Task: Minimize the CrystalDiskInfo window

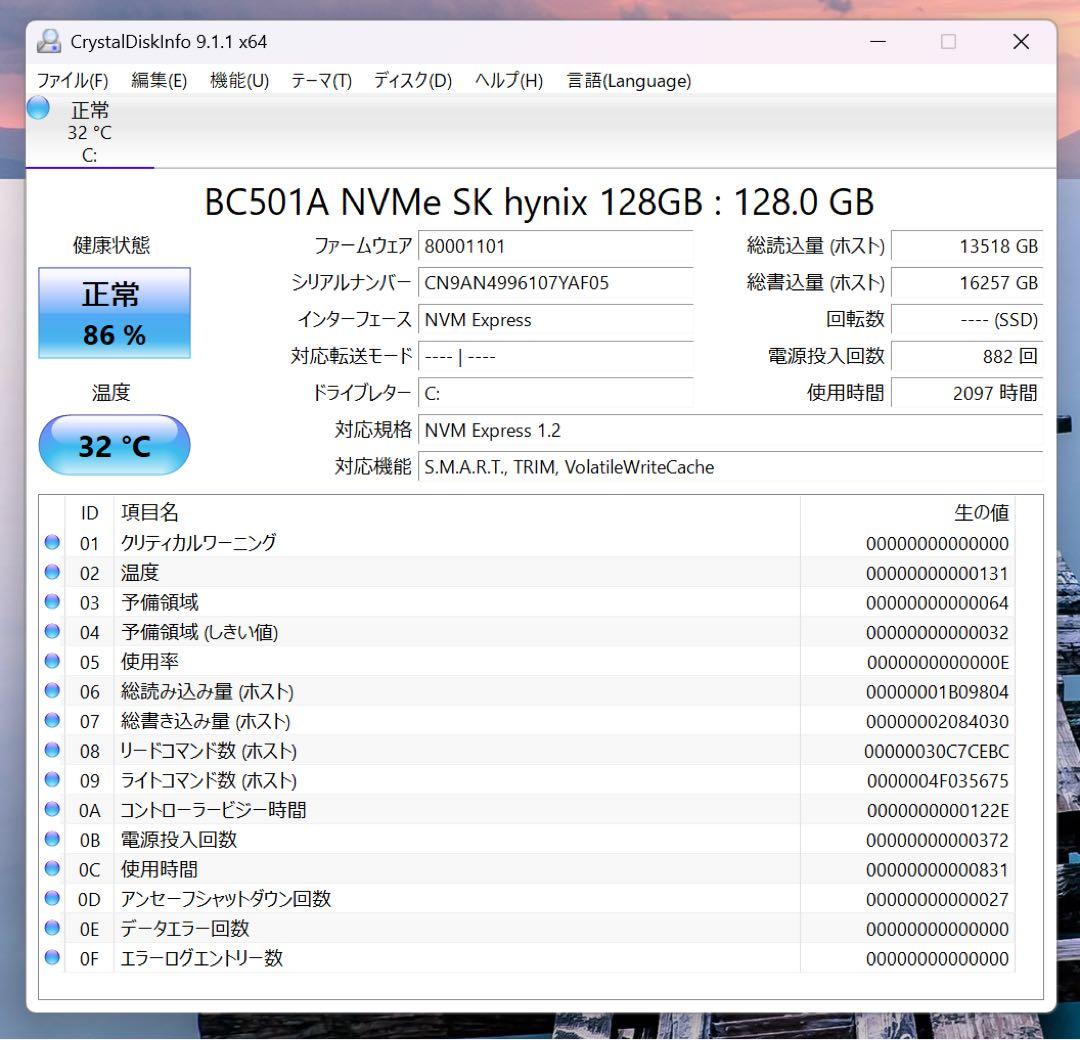Action: 878,41
